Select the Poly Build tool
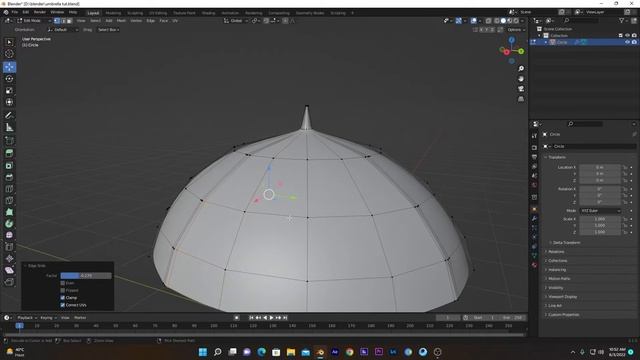Screen dimensions: 640x360 pyautogui.click(x=9, y=212)
